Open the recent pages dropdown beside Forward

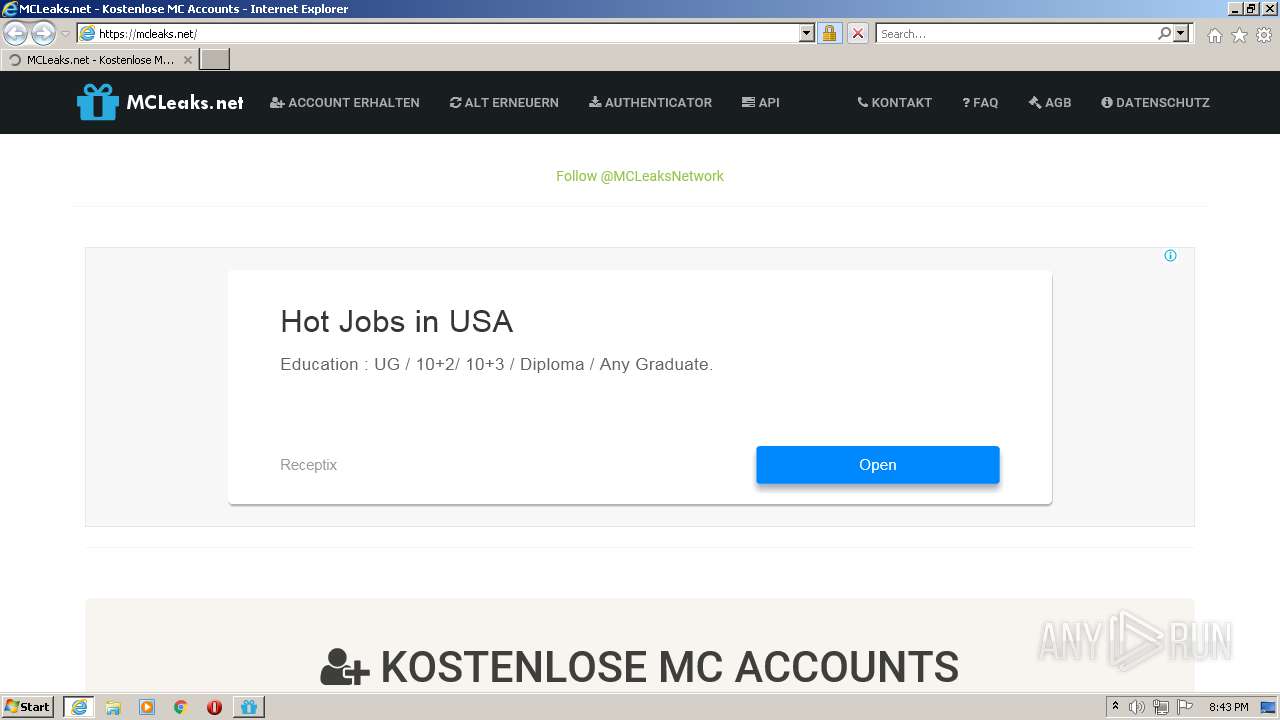coord(65,33)
